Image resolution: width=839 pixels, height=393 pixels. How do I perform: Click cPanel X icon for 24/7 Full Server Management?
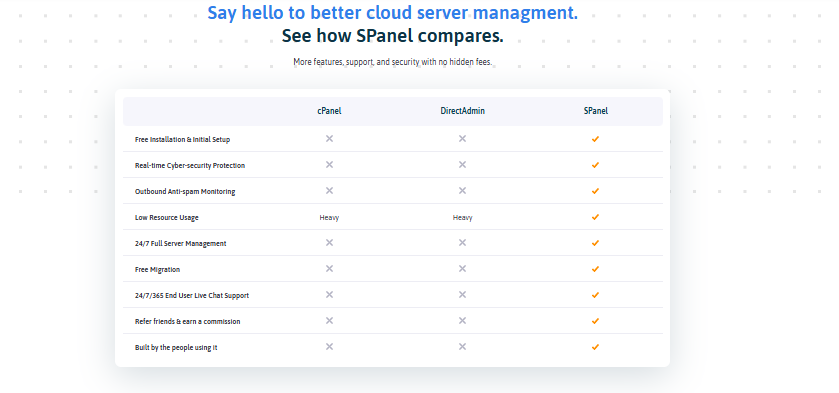point(329,243)
